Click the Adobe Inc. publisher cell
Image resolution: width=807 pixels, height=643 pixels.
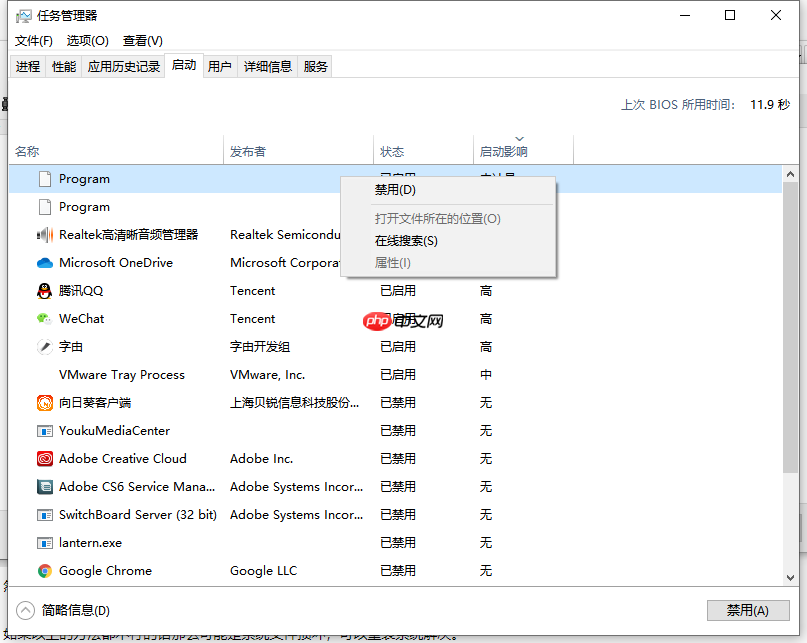pyautogui.click(x=261, y=459)
